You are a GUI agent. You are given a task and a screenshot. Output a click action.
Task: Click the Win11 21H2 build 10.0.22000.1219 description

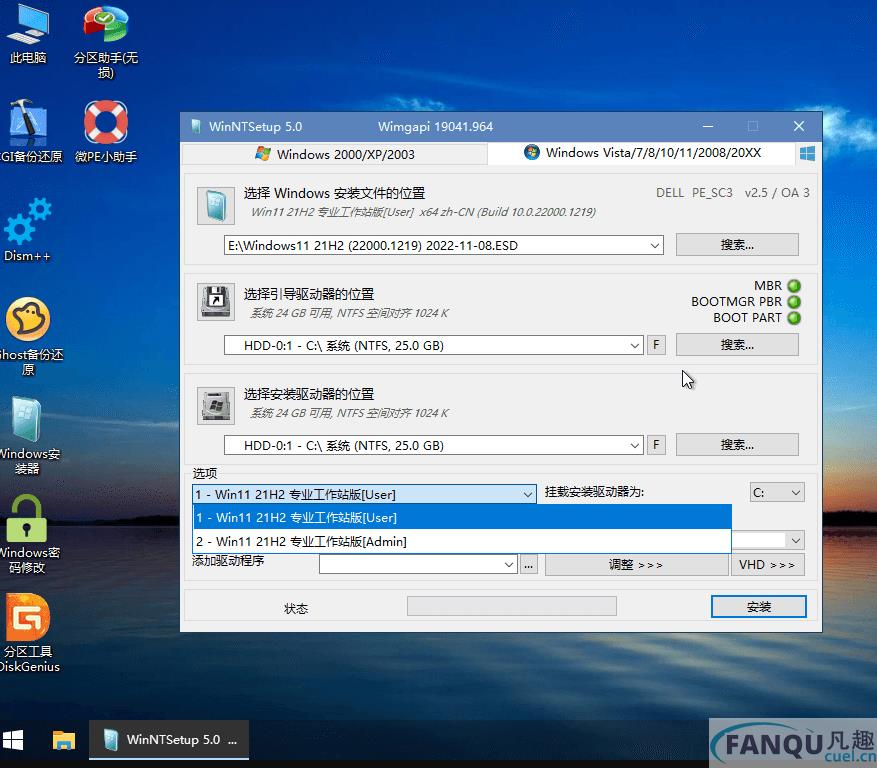coord(423,212)
